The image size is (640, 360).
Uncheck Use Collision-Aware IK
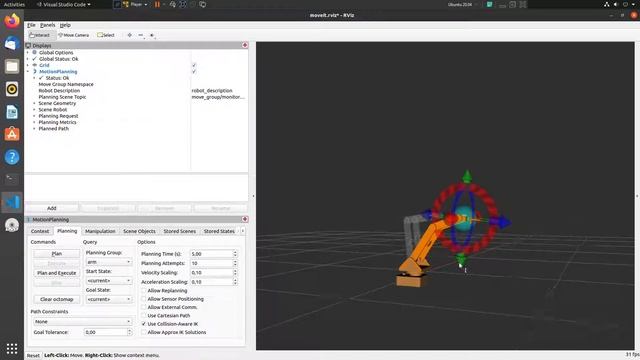coord(144,324)
